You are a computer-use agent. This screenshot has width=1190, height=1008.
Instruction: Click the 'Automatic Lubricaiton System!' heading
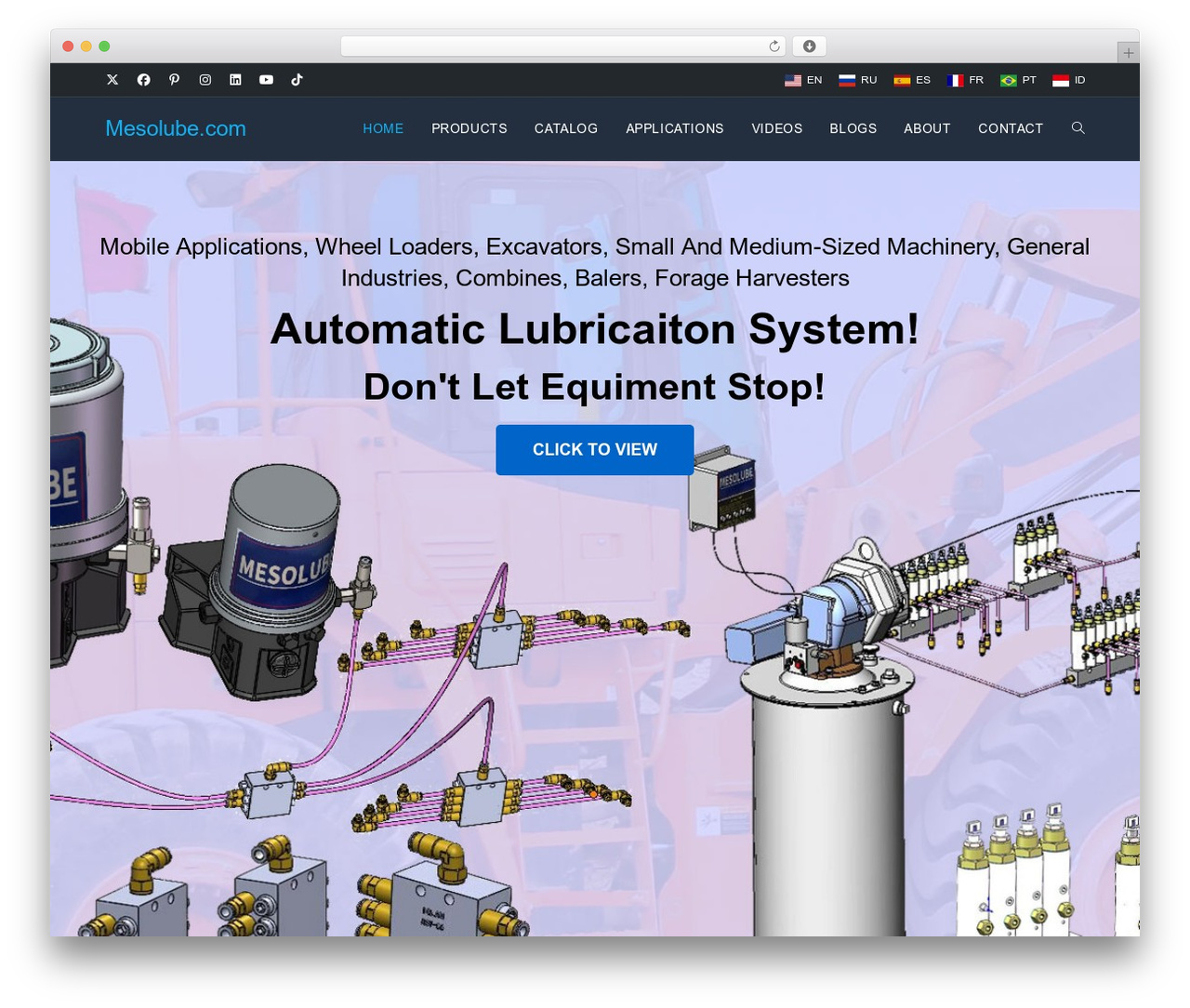[x=595, y=329]
